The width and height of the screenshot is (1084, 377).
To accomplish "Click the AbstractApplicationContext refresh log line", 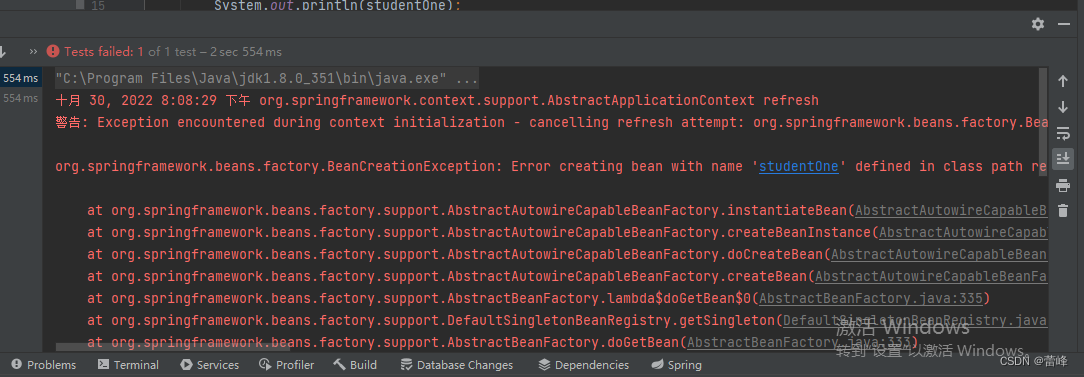I will (x=436, y=100).
